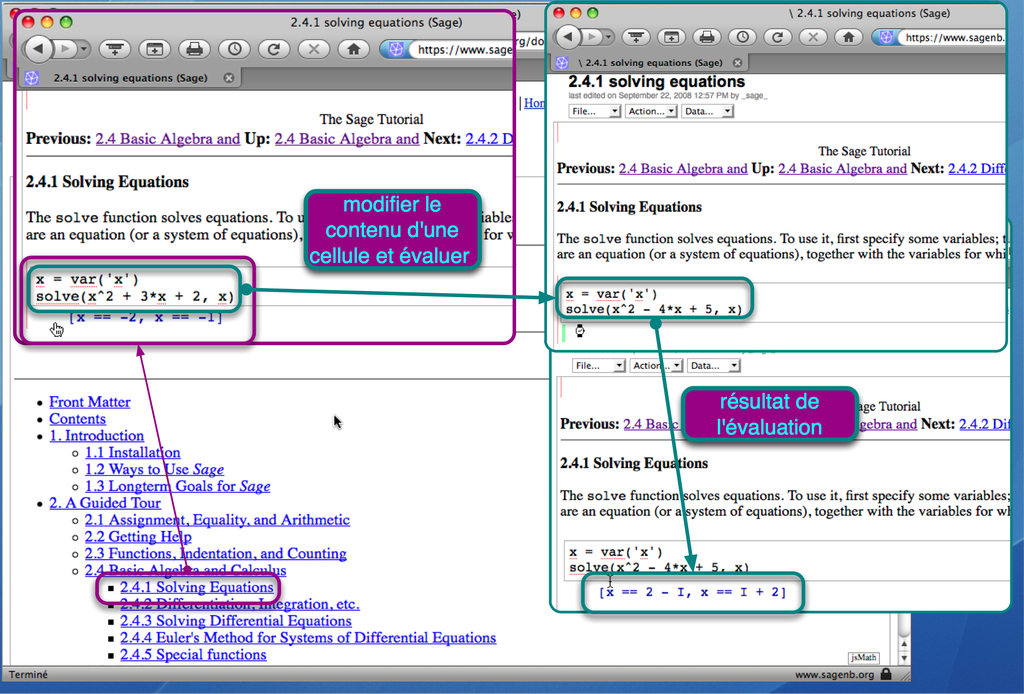The image size is (1024, 694).
Task: Open the '2.2 Getting Help' link
Action: (x=138, y=537)
